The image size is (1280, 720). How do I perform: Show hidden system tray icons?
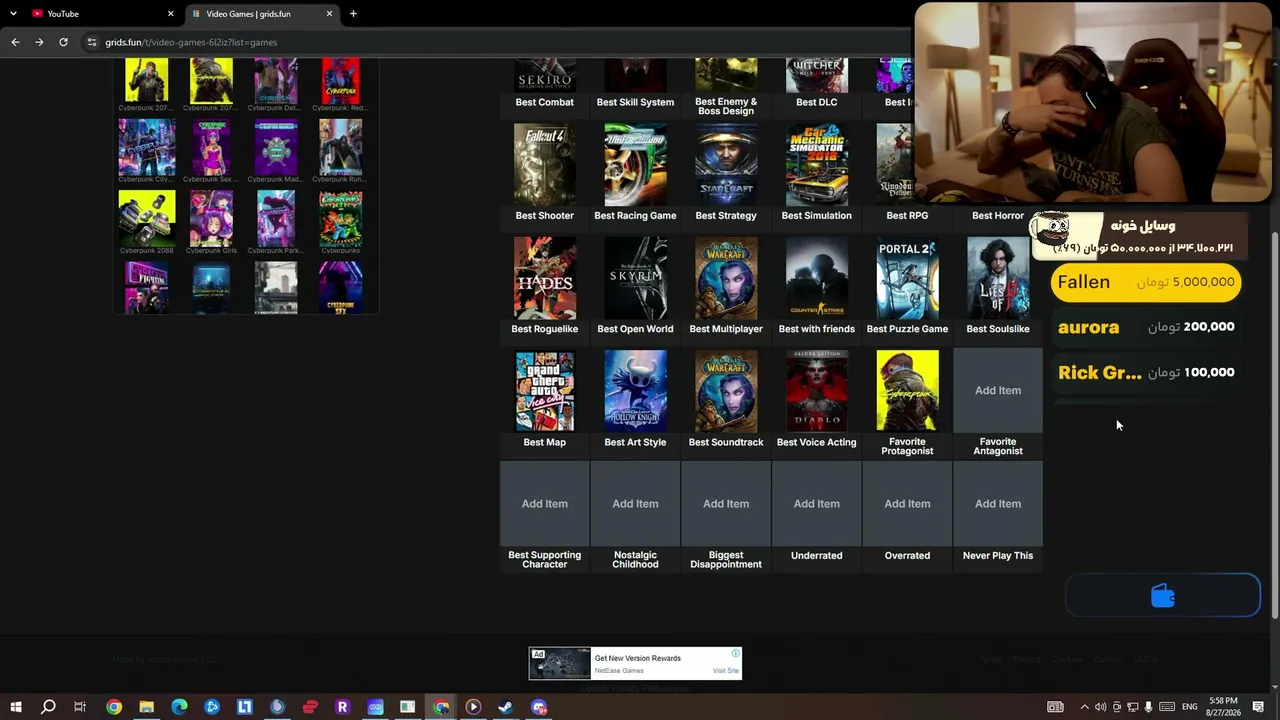[x=1084, y=707]
